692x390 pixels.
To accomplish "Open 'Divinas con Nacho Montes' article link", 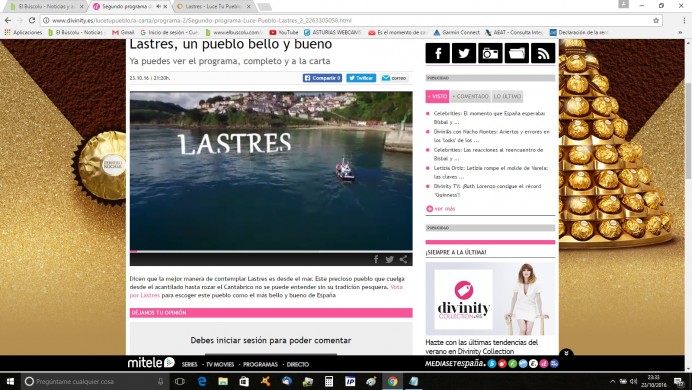I will click(x=491, y=136).
